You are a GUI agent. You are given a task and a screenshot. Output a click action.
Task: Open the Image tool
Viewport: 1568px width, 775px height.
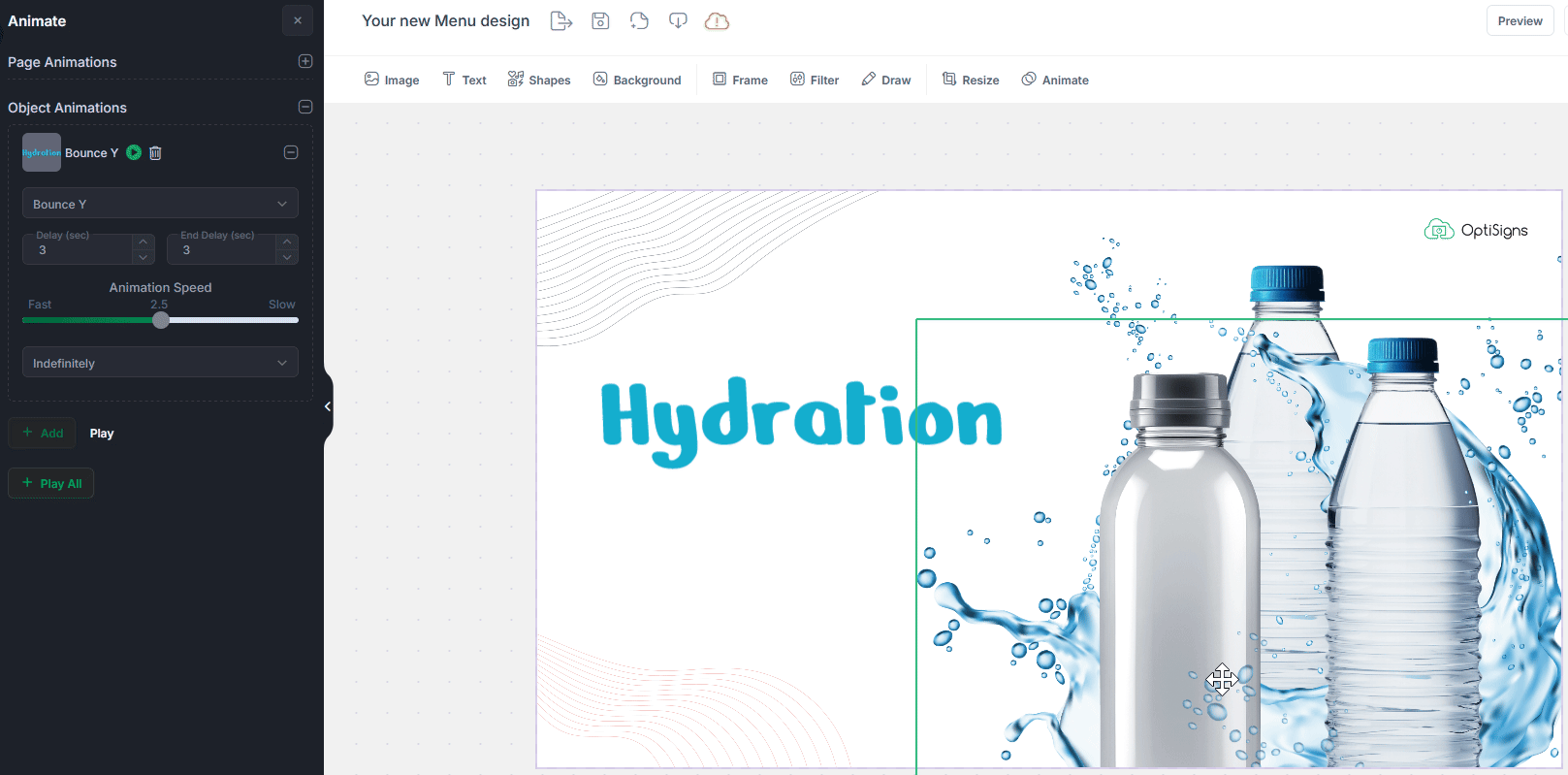(x=392, y=80)
